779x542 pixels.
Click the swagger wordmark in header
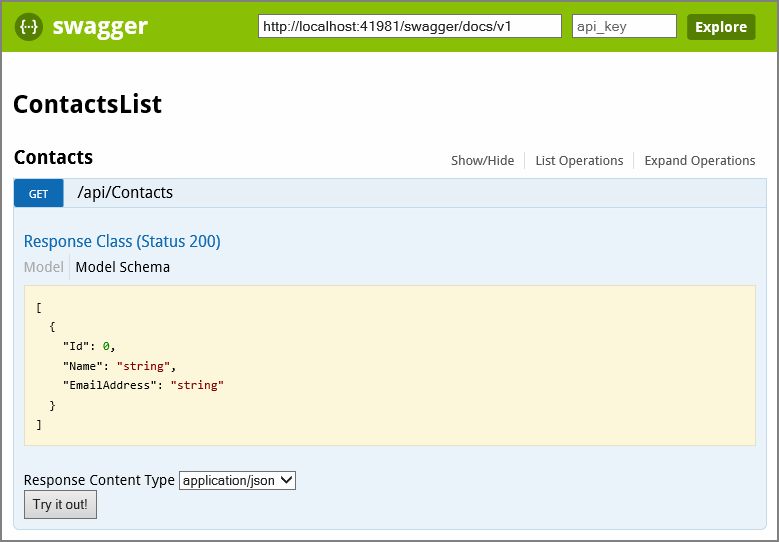[100, 27]
